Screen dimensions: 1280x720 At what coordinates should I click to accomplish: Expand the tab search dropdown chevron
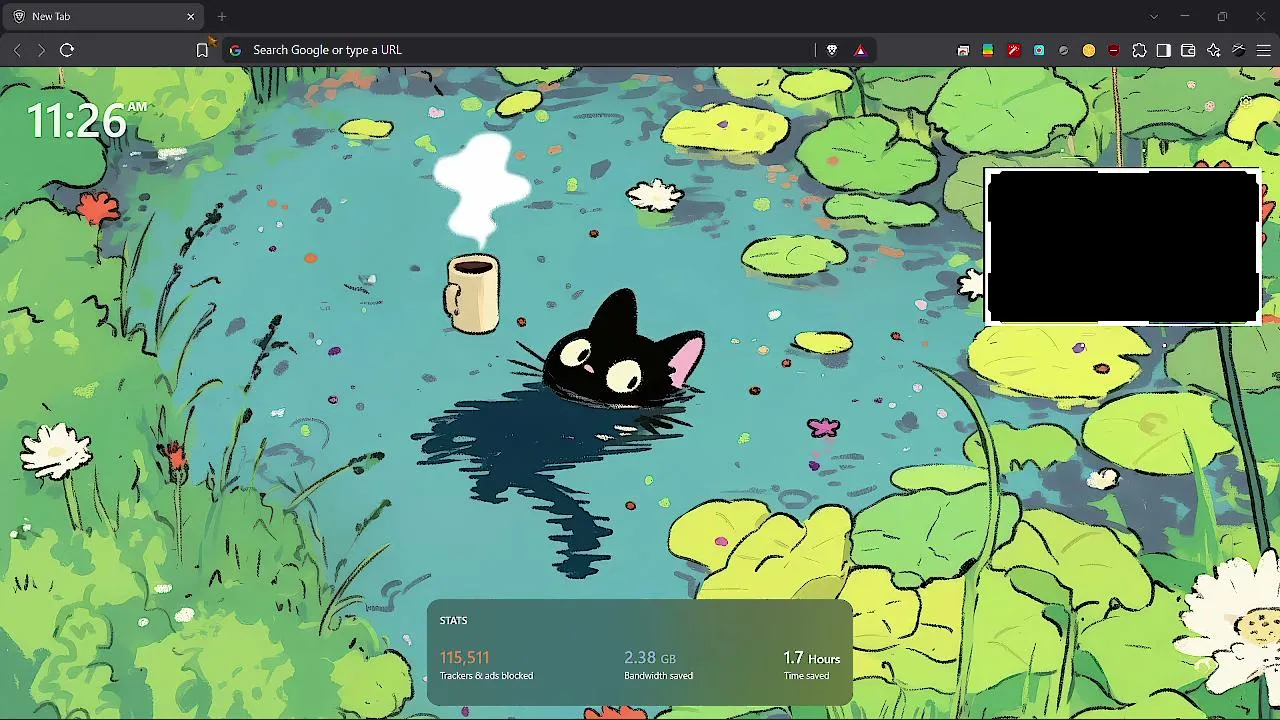pyautogui.click(x=1154, y=17)
